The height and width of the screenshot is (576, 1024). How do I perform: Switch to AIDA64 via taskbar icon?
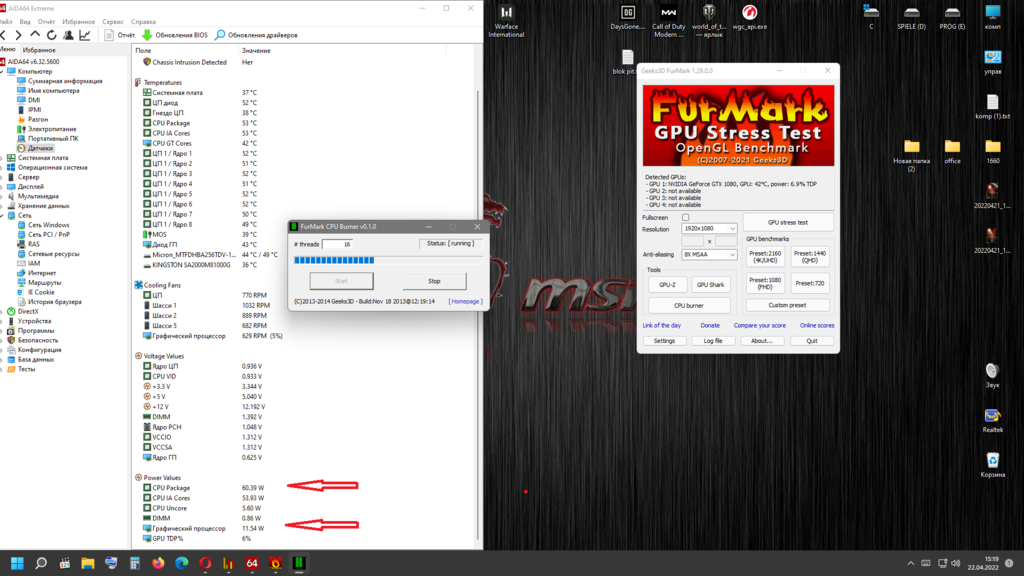point(252,563)
